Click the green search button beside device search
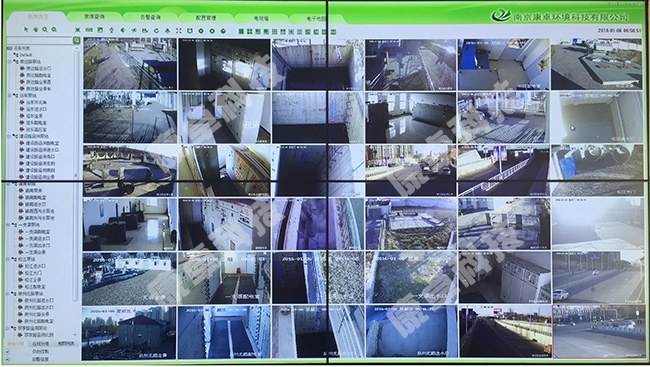Screen dimensions: 650x367 [76, 40]
